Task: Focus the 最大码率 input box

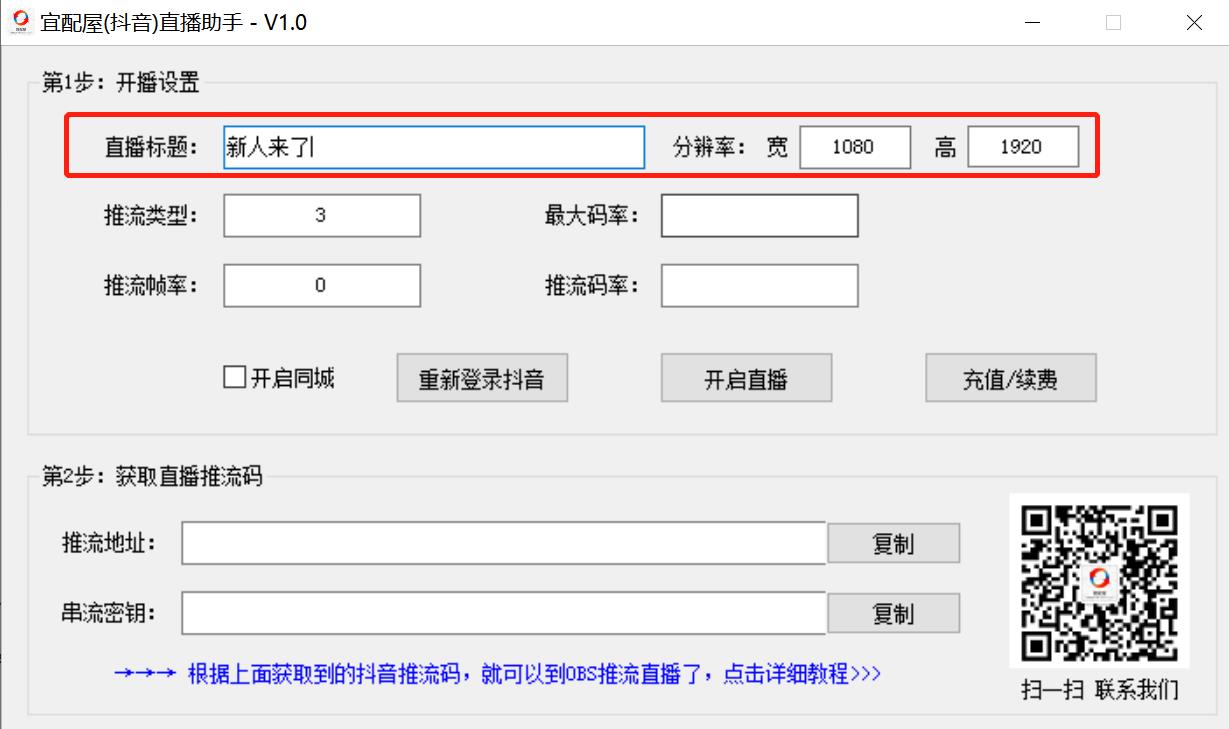Action: click(x=760, y=215)
